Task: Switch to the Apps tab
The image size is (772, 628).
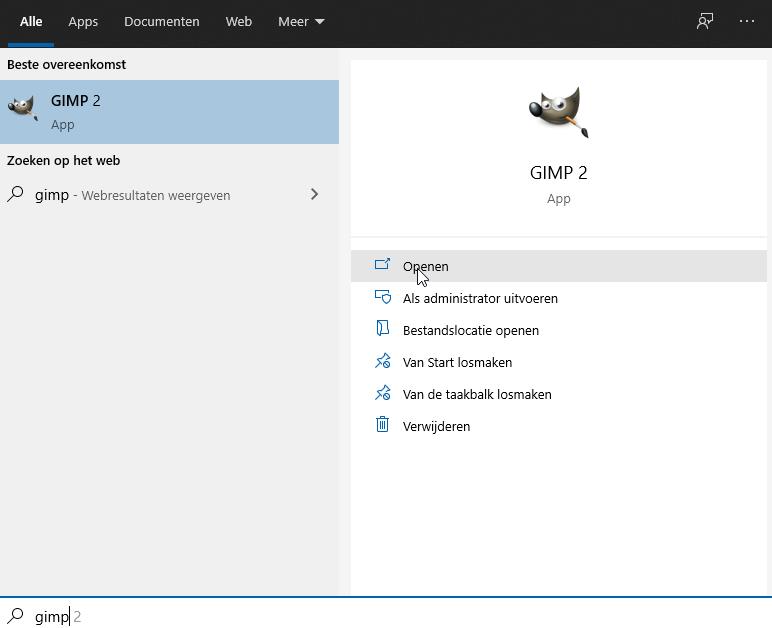Action: coord(83,21)
